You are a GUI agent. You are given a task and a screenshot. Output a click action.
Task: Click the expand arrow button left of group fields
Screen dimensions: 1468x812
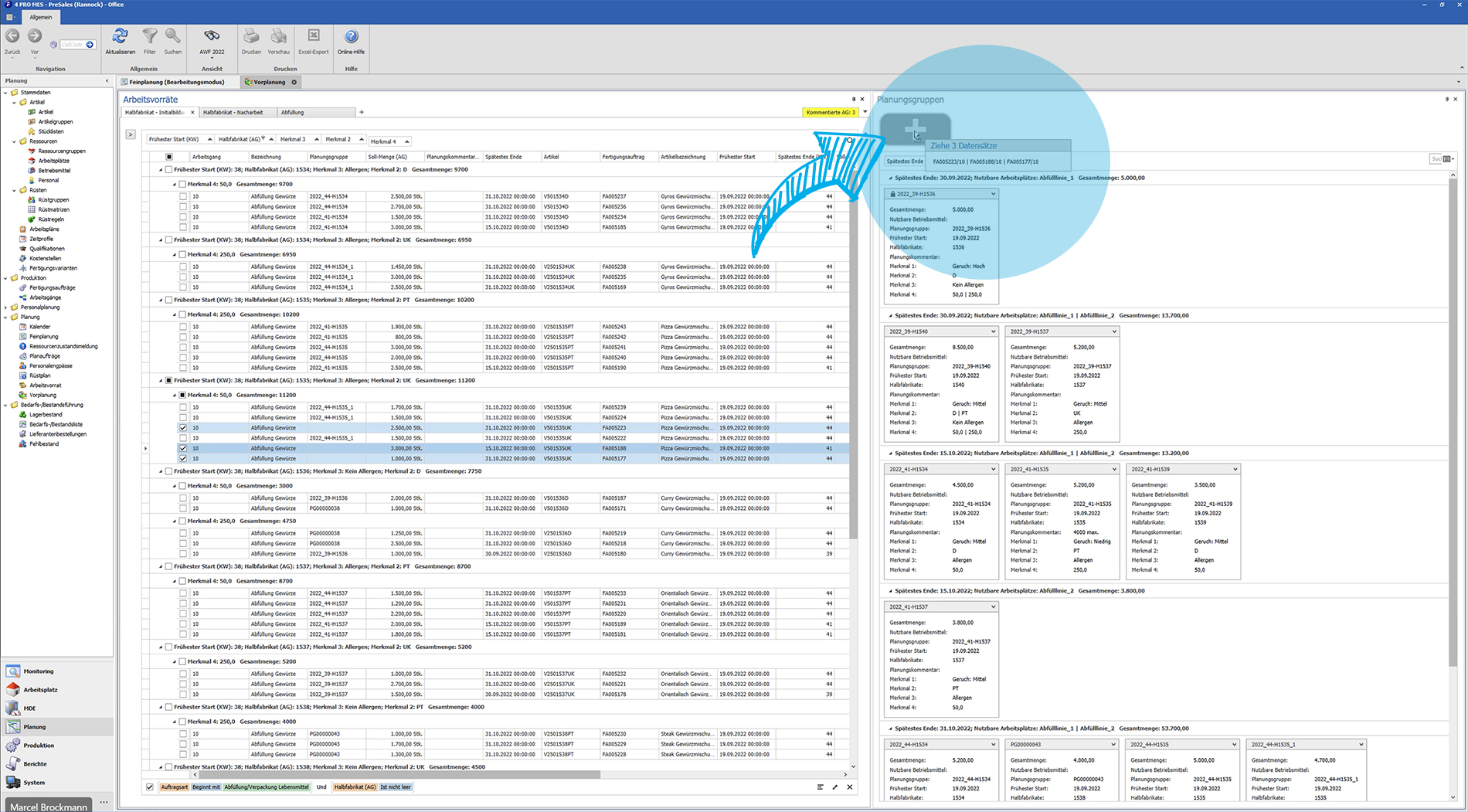click(x=131, y=134)
